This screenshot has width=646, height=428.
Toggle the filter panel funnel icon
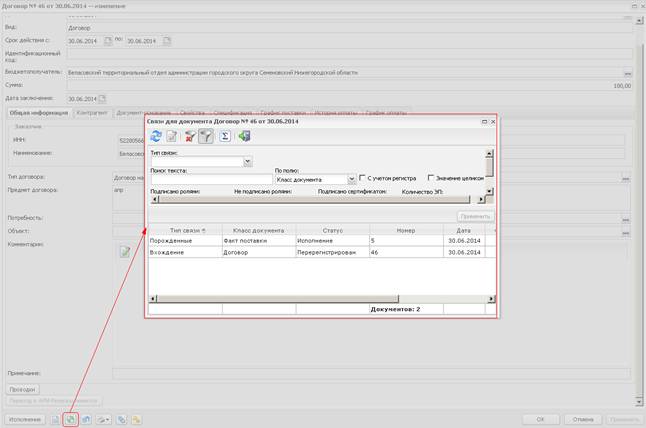[x=206, y=136]
